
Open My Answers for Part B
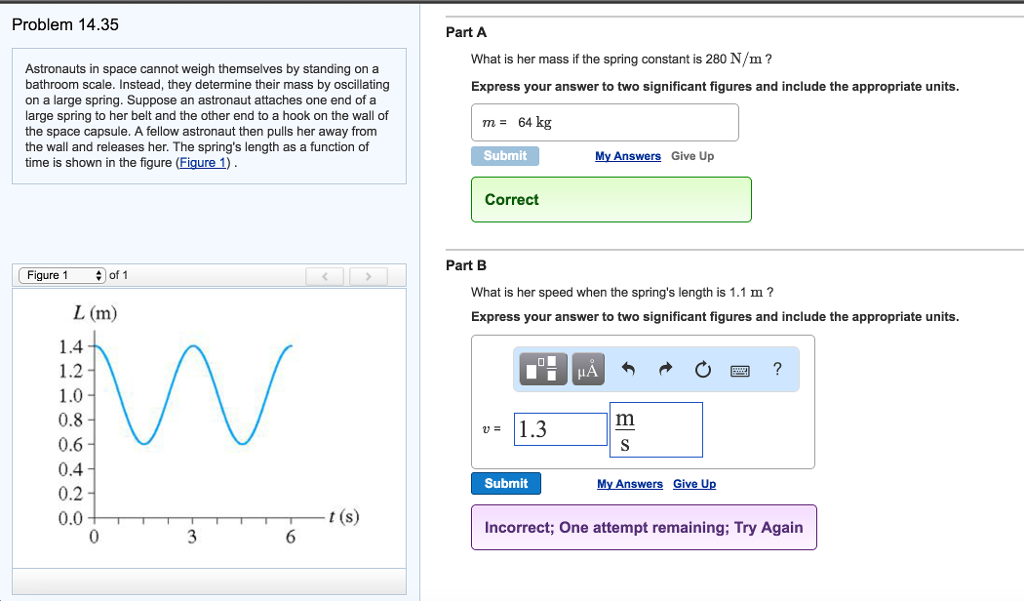630,484
